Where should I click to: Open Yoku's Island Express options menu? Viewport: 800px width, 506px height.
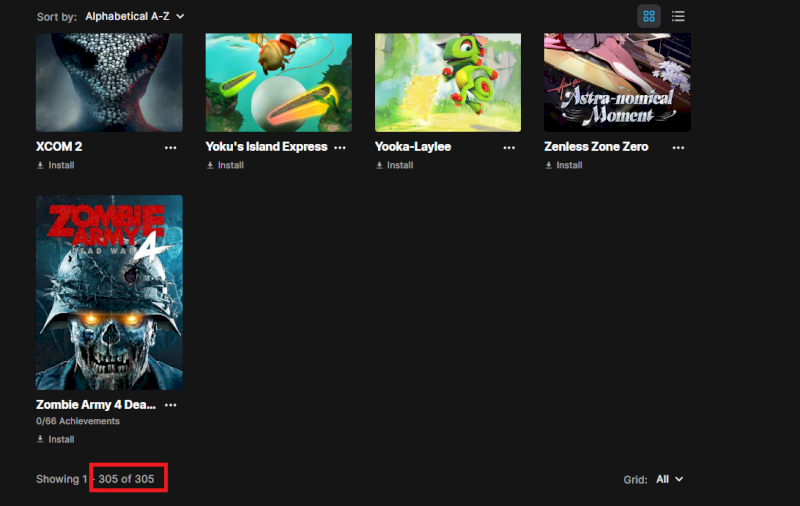point(340,147)
